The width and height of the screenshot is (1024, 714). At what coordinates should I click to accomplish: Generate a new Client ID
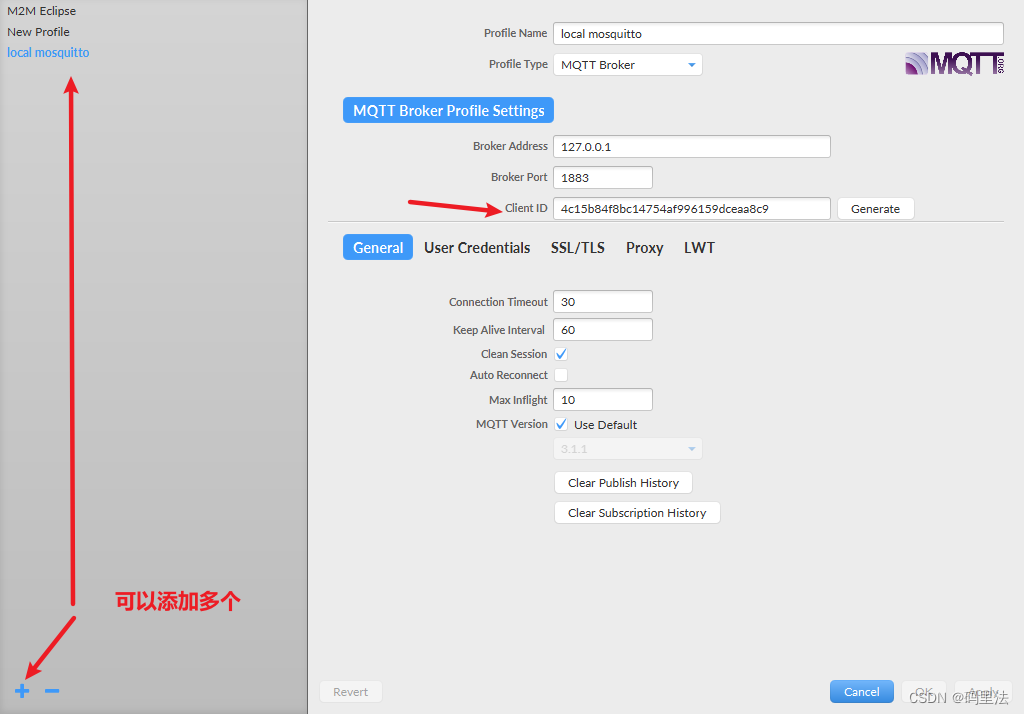pos(875,208)
